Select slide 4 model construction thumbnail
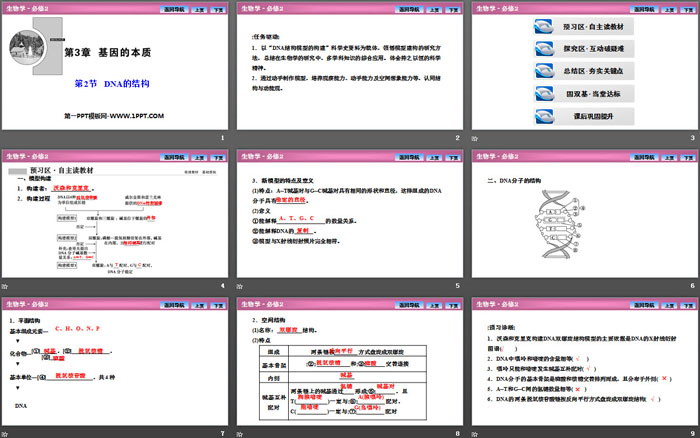The height and width of the screenshot is (438, 700). coord(115,220)
